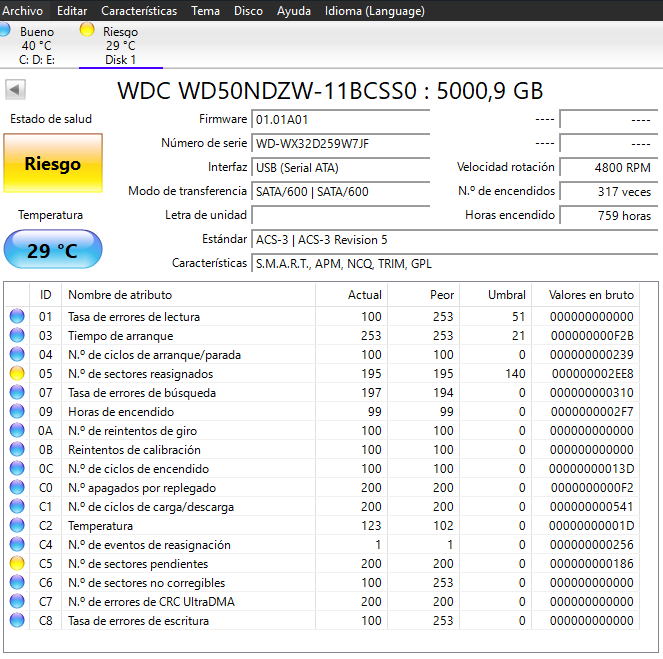This screenshot has height=659, width=663.
Task: Click the rotation speed value 4800 RPM
Action: (x=609, y=168)
